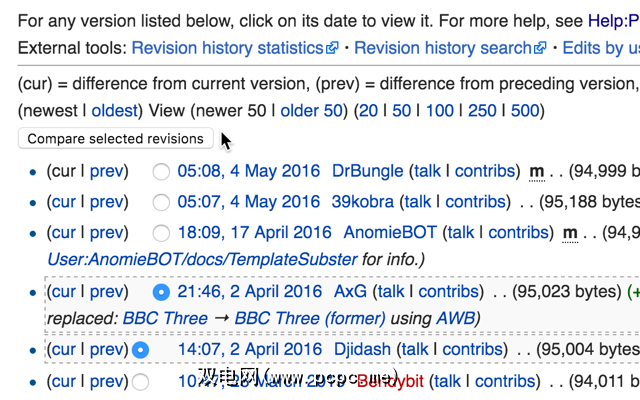Open Revision history search tool link
This screenshot has width=640, height=400.
coord(443,47)
